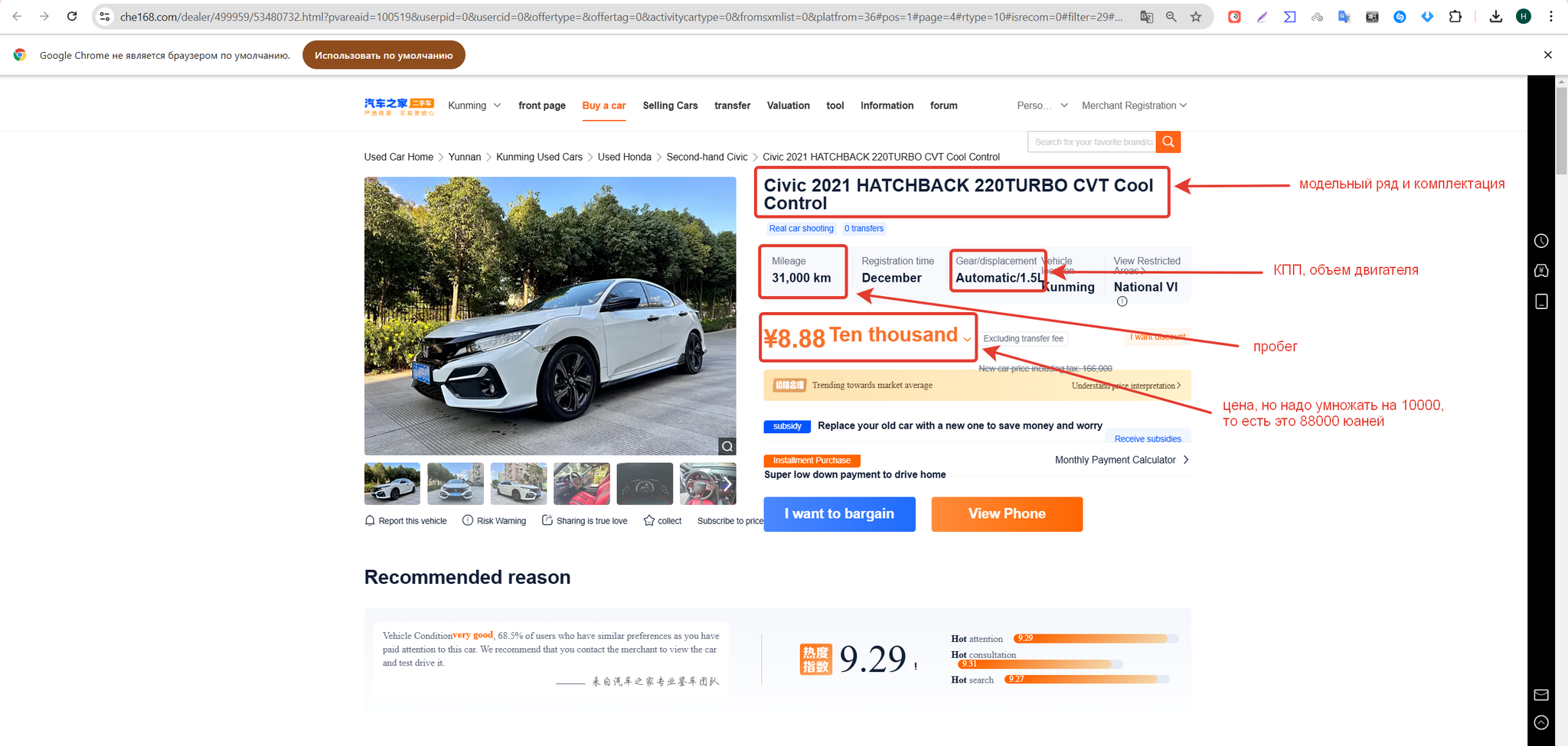Viewport: 1568px width, 746px height.
Task: Click the Hot consultation 9.31 bar
Action: [x=1040, y=664]
